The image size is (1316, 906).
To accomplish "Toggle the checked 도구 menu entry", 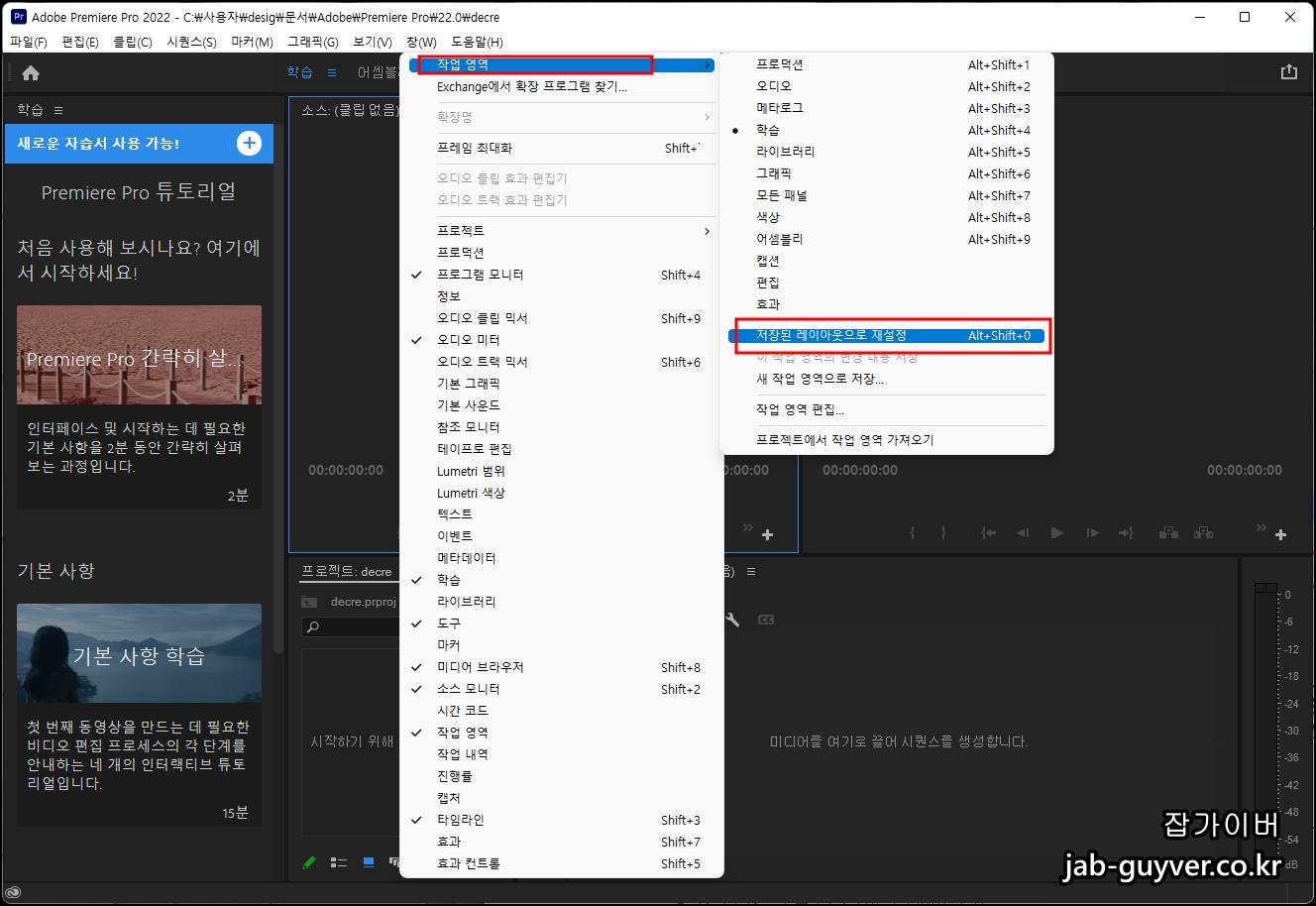I will [x=561, y=623].
